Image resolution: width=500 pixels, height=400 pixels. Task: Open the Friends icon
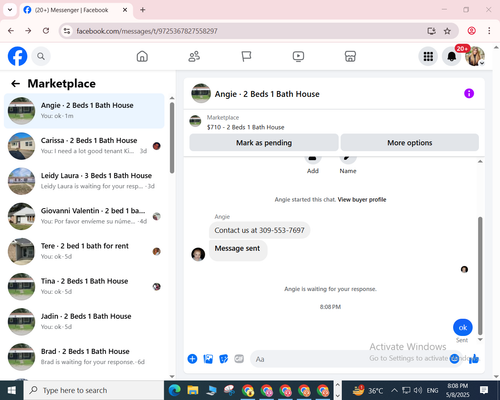coord(194,56)
